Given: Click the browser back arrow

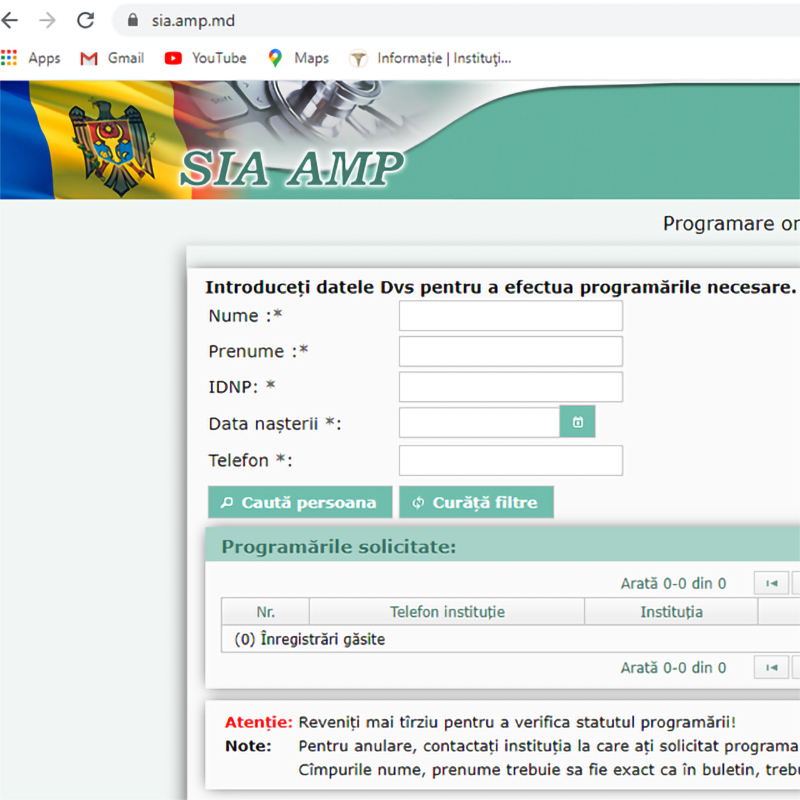Looking at the screenshot, I should [11, 20].
